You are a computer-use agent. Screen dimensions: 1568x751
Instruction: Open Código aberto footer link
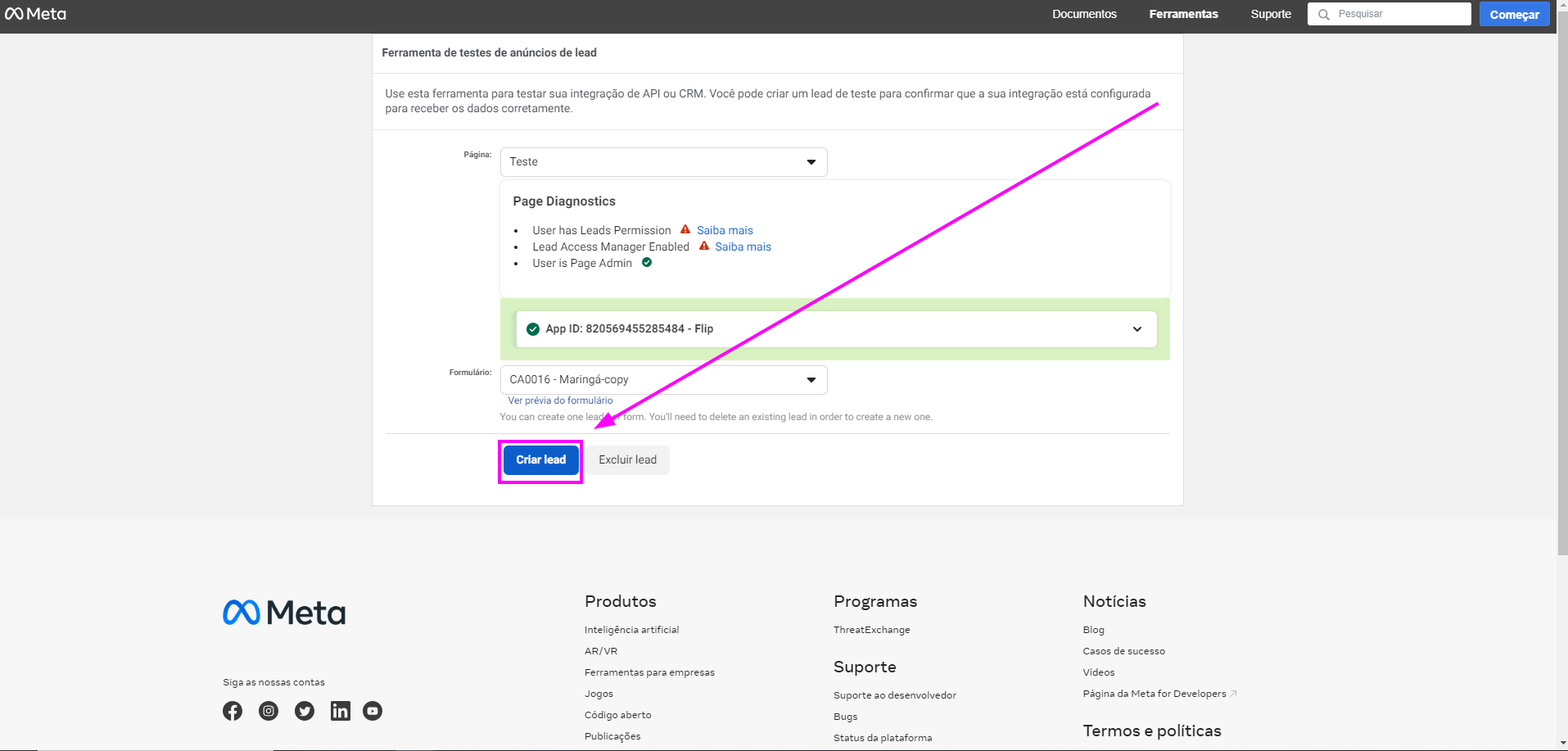click(x=618, y=715)
